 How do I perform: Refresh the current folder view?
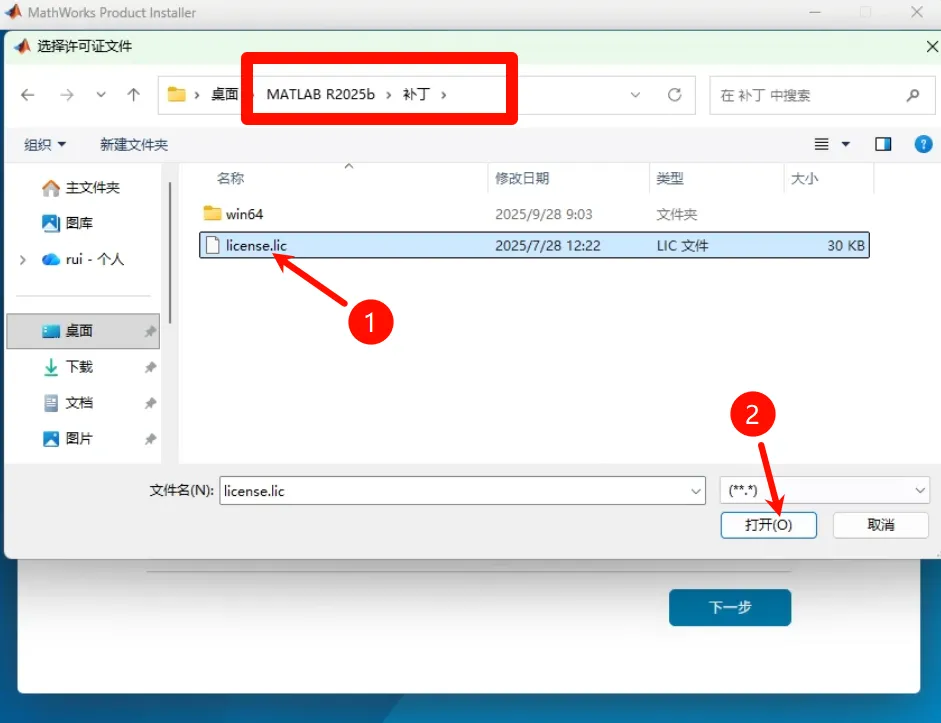click(675, 95)
